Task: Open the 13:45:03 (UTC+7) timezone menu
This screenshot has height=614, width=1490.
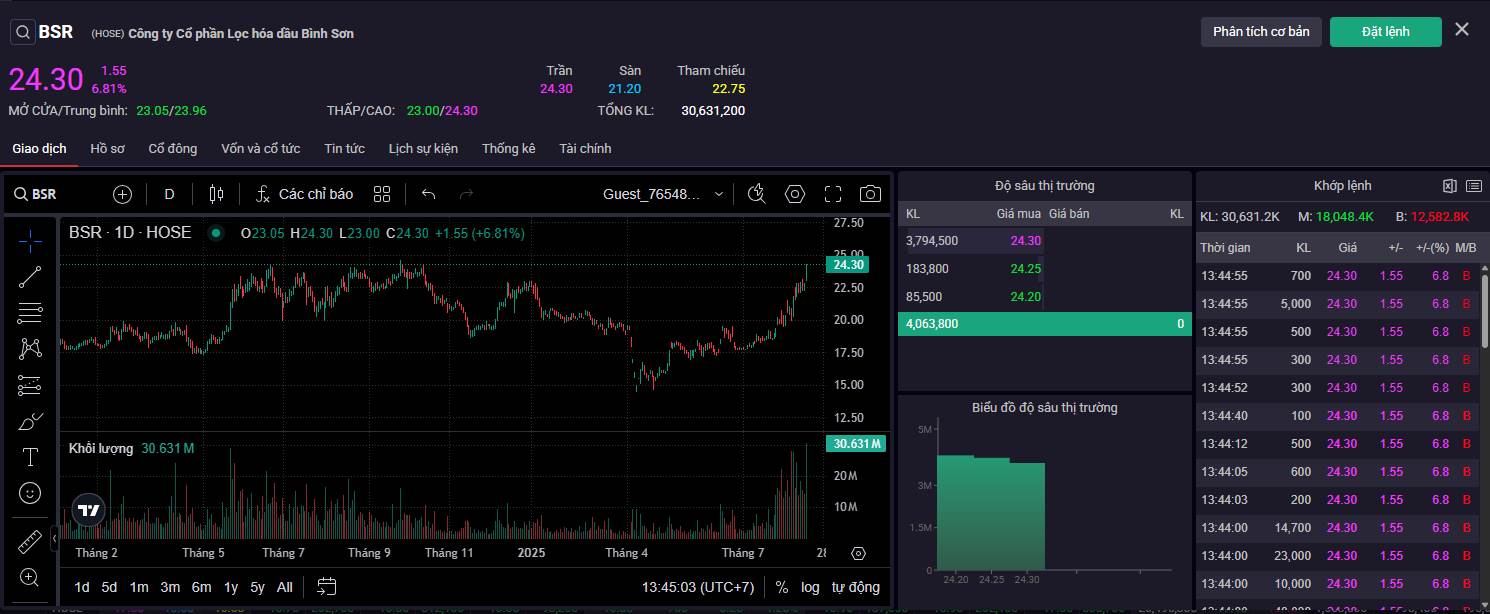Action: 698,587
